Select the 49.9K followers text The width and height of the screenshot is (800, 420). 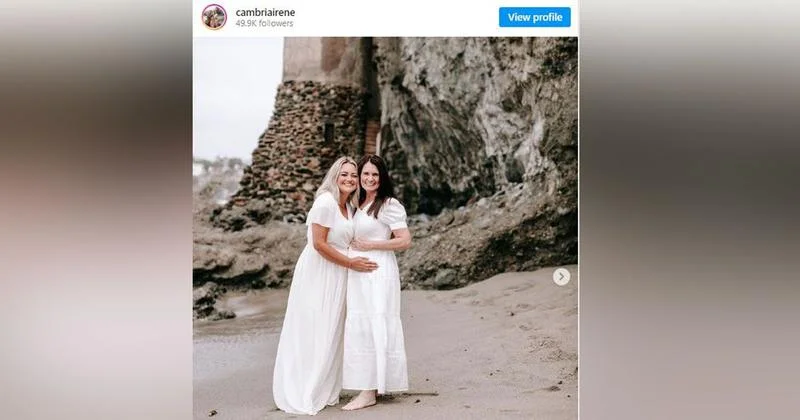coord(264,23)
